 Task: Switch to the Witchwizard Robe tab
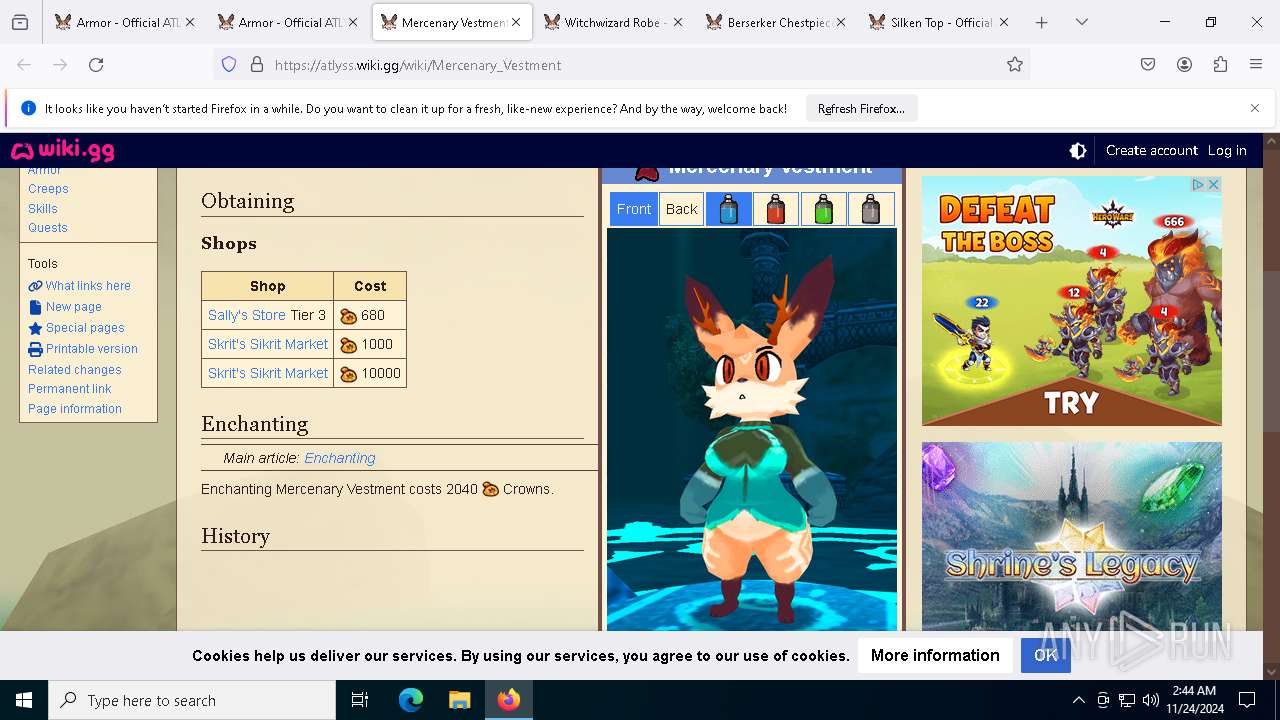click(x=612, y=22)
